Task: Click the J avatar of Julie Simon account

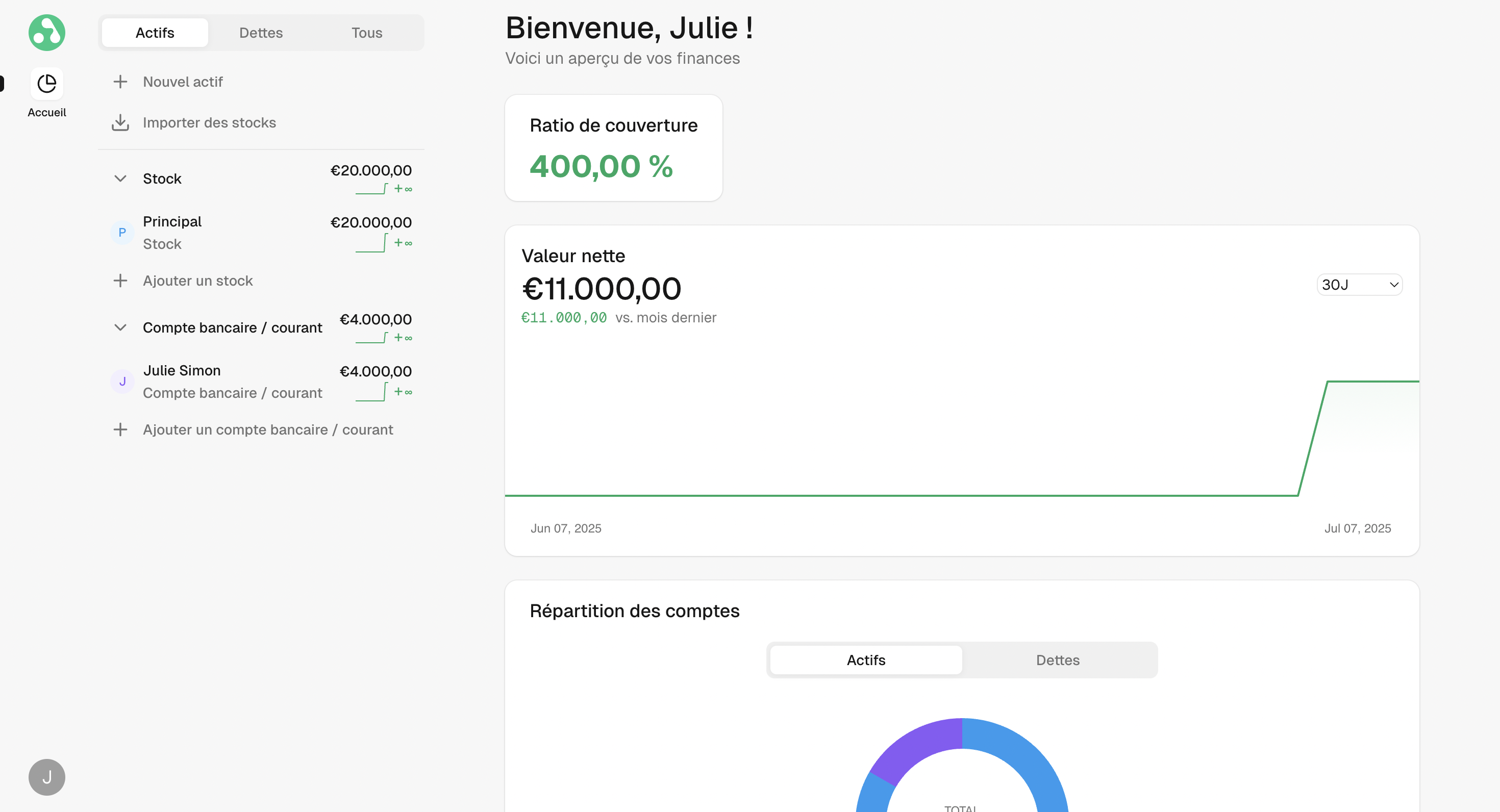Action: click(x=122, y=382)
